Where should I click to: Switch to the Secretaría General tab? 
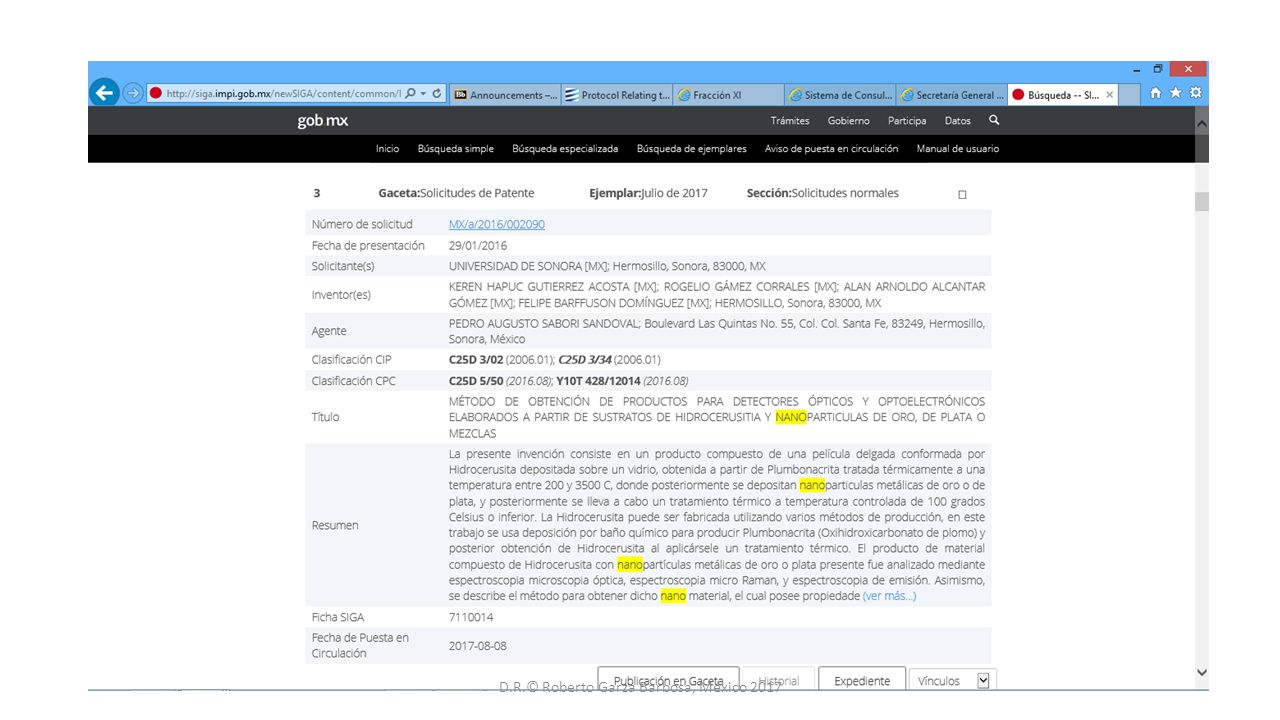(x=952, y=95)
